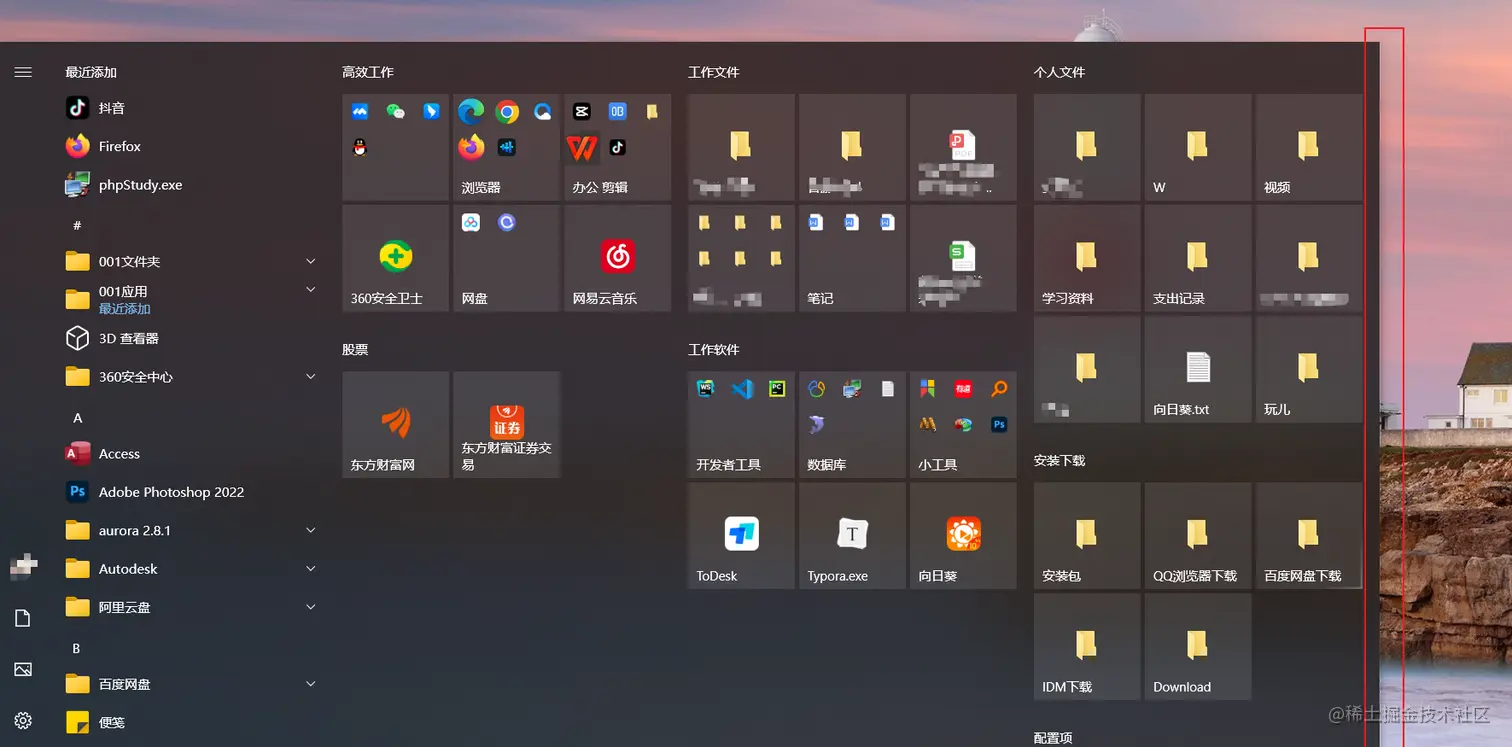The height and width of the screenshot is (747, 1512).
Task: Open the QQ浏览器下载 folder tile
Action: [x=1198, y=536]
